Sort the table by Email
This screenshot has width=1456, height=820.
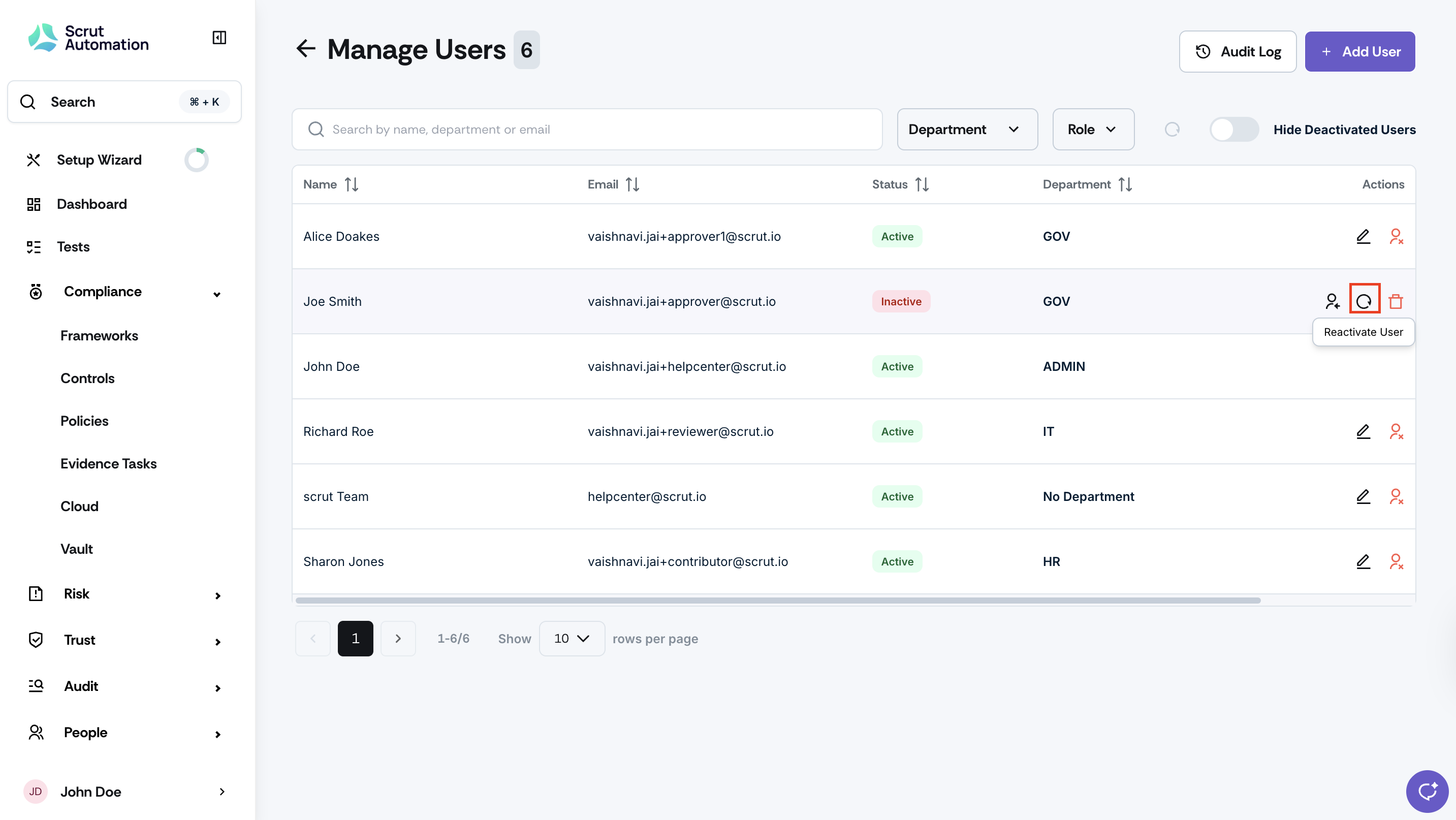(x=632, y=184)
